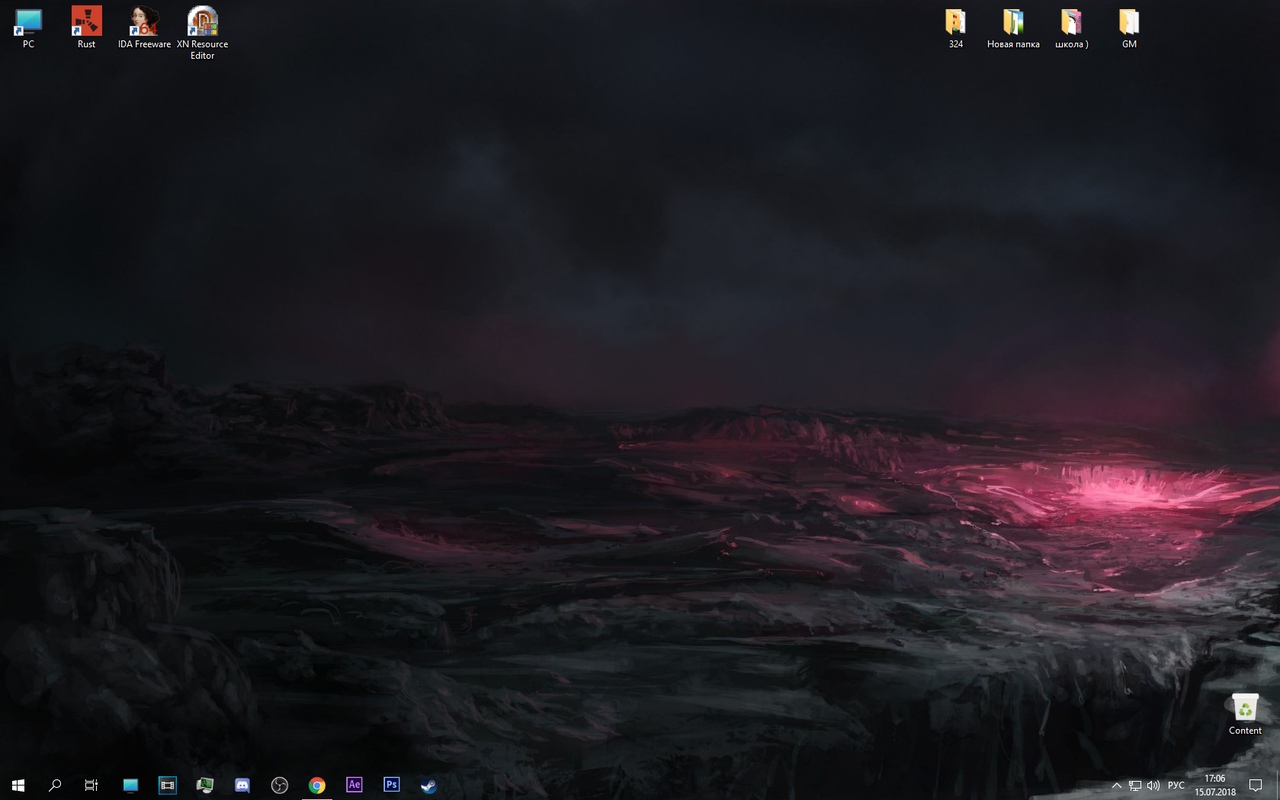Select the XN Resource Editor shortcut
This screenshot has height=800, width=1280.
[203, 34]
